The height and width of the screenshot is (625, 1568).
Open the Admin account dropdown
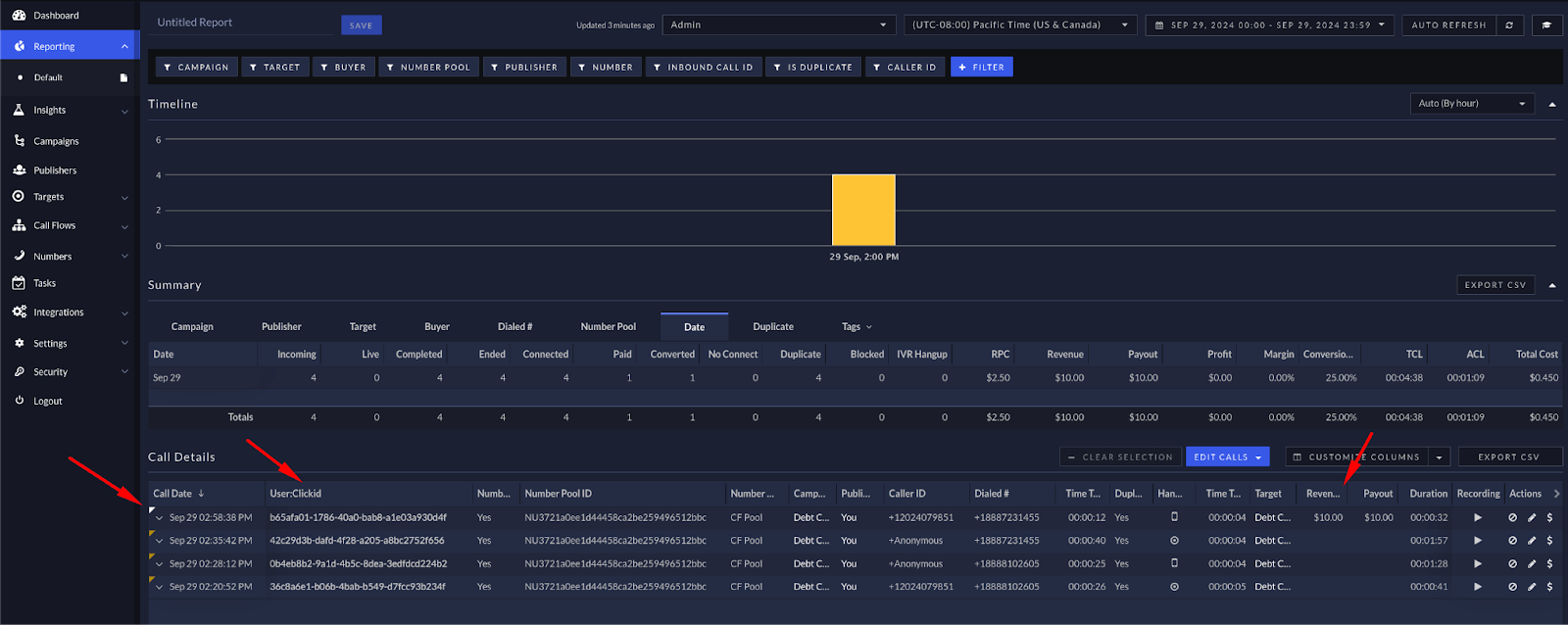780,25
